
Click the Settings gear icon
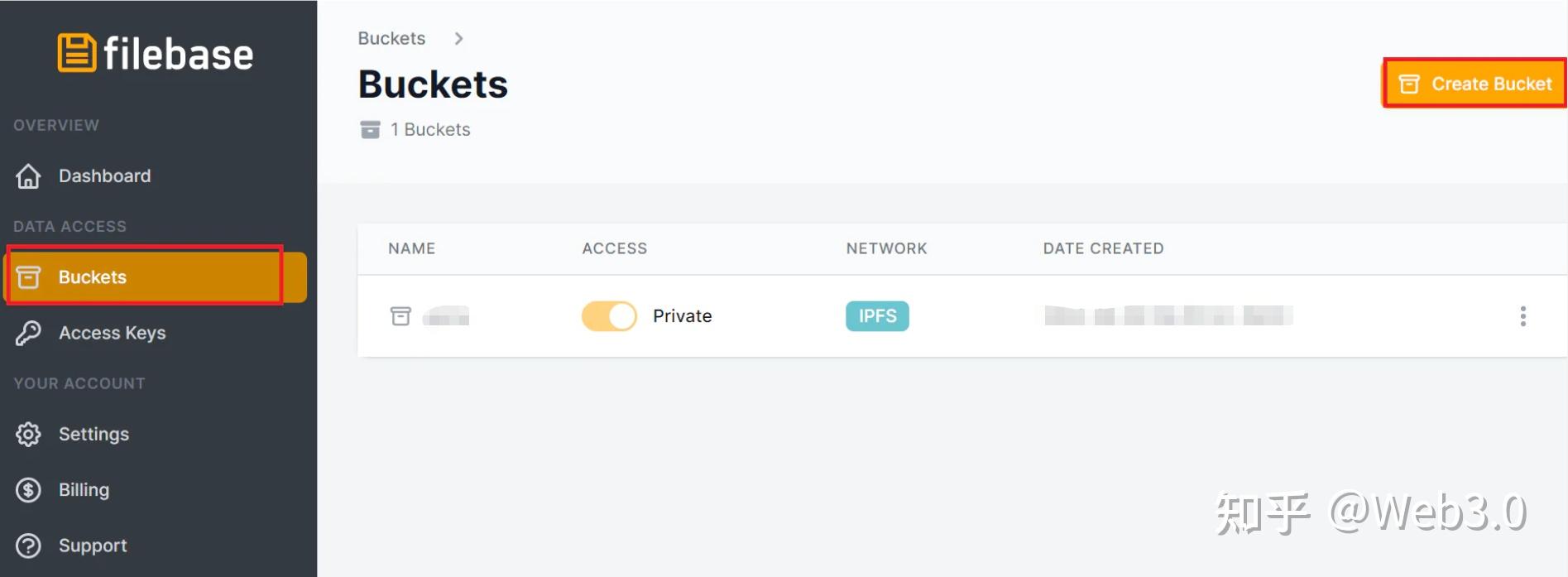pos(28,435)
